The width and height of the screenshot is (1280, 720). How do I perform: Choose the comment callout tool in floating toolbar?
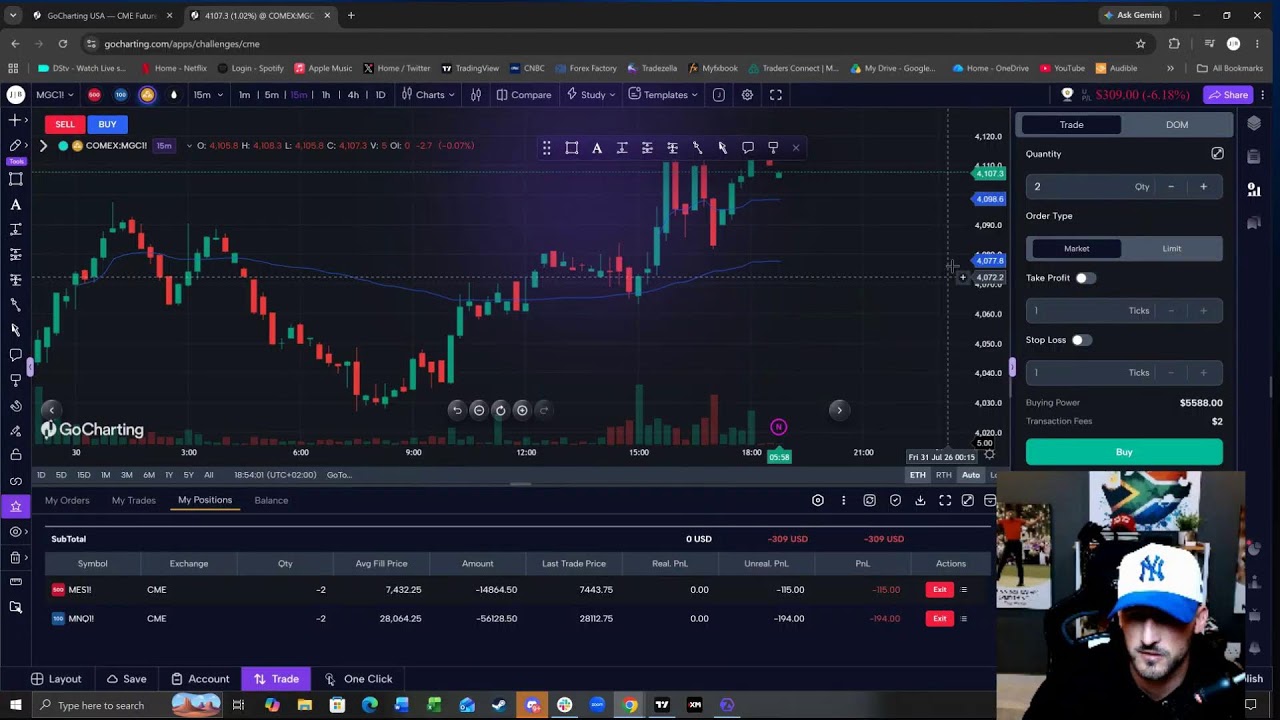(748, 148)
